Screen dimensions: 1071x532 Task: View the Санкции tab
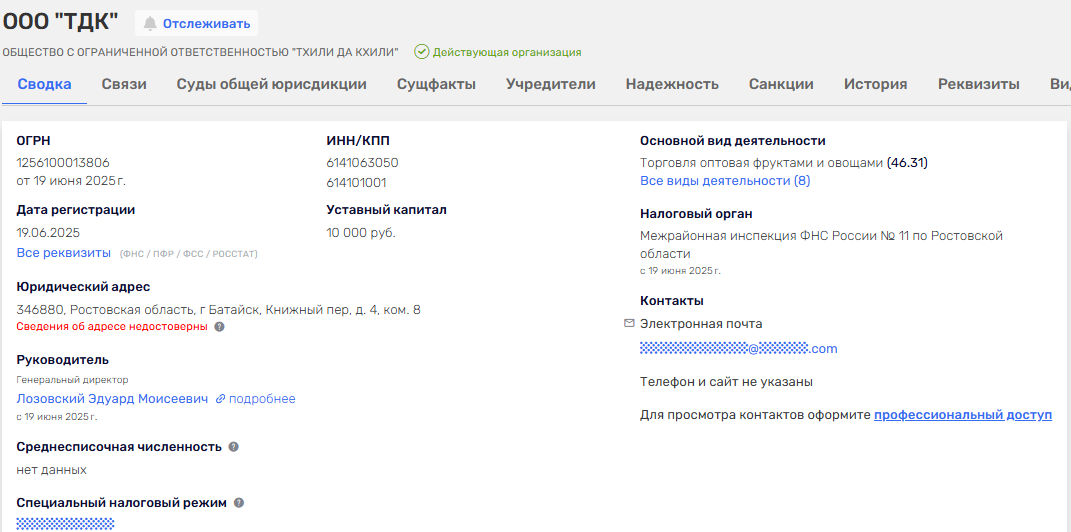coord(781,84)
